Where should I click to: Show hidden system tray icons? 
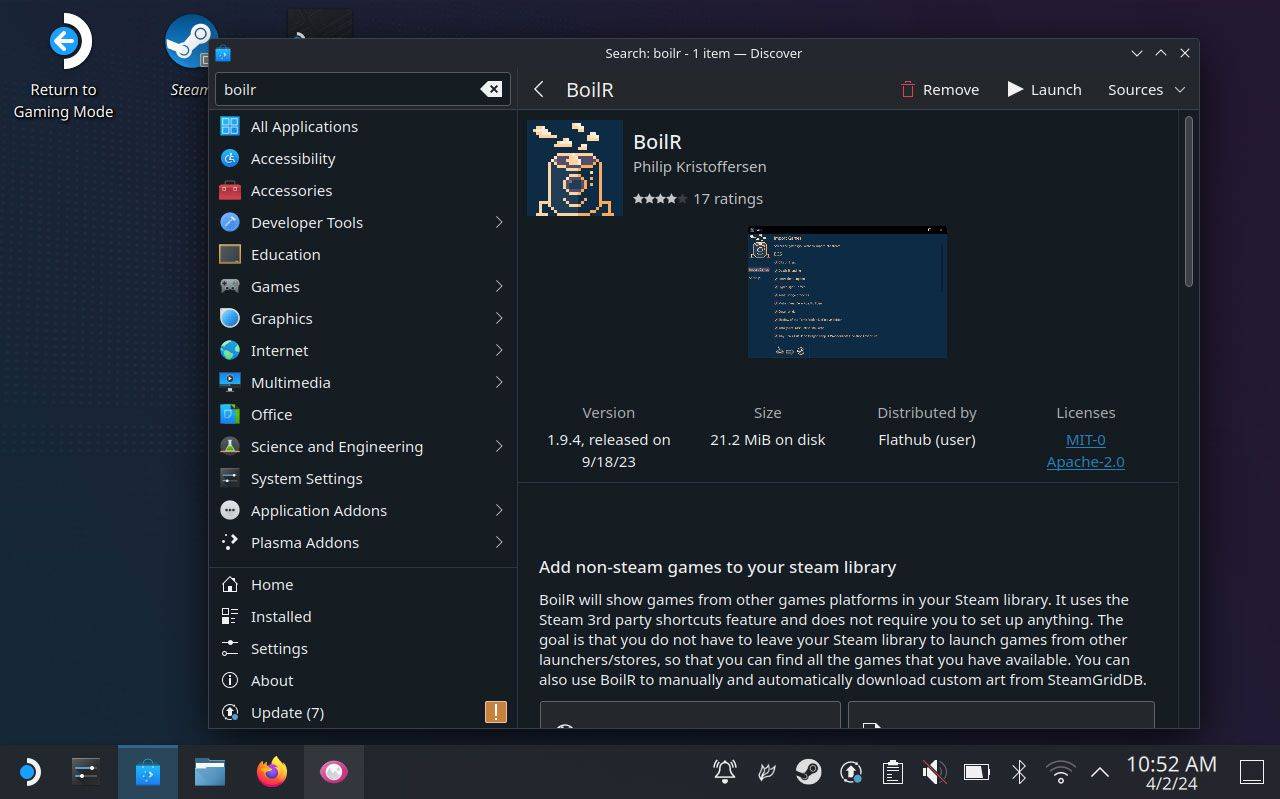[x=1100, y=771]
